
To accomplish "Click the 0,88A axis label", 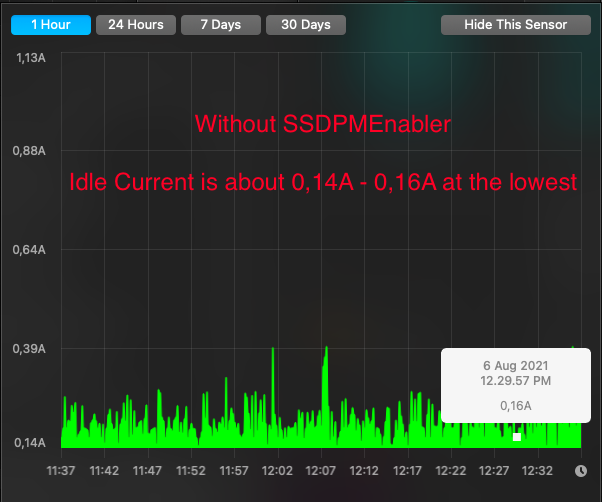I will pyautogui.click(x=29, y=151).
